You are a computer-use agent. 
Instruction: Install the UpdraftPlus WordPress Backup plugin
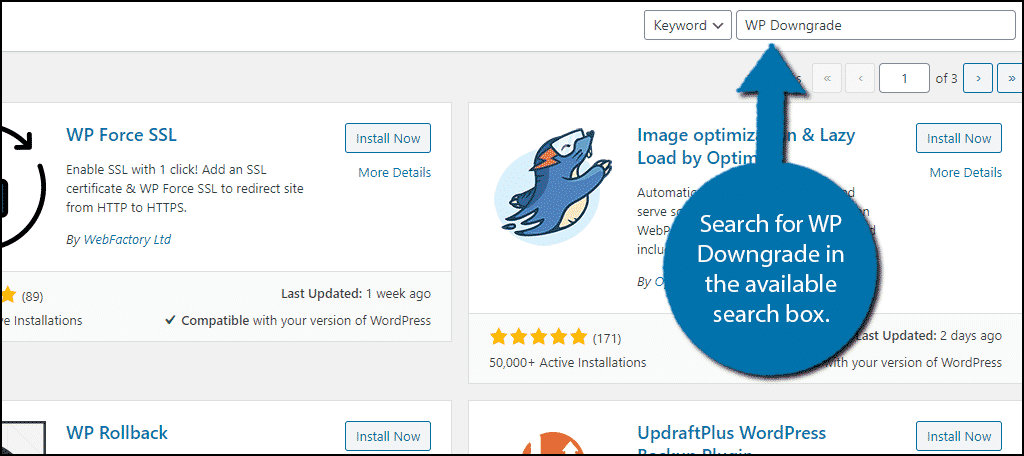point(959,436)
